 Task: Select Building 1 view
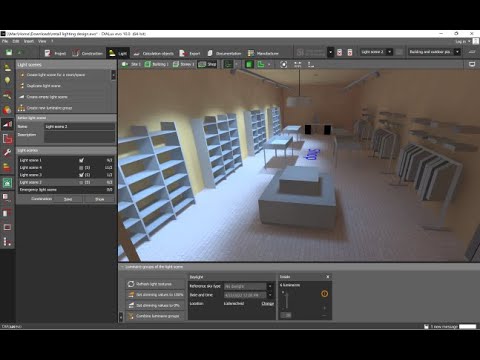[x=157, y=64]
